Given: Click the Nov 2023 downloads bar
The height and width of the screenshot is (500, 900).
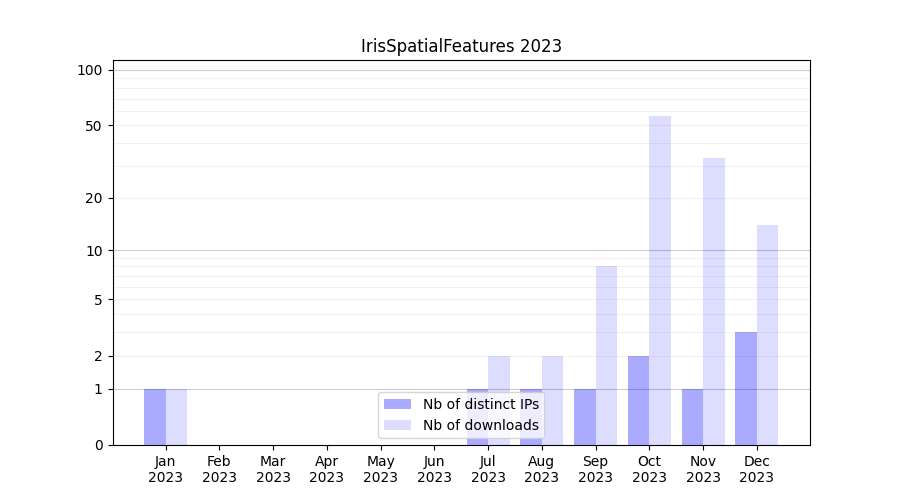Looking at the screenshot, I should click(x=714, y=300).
